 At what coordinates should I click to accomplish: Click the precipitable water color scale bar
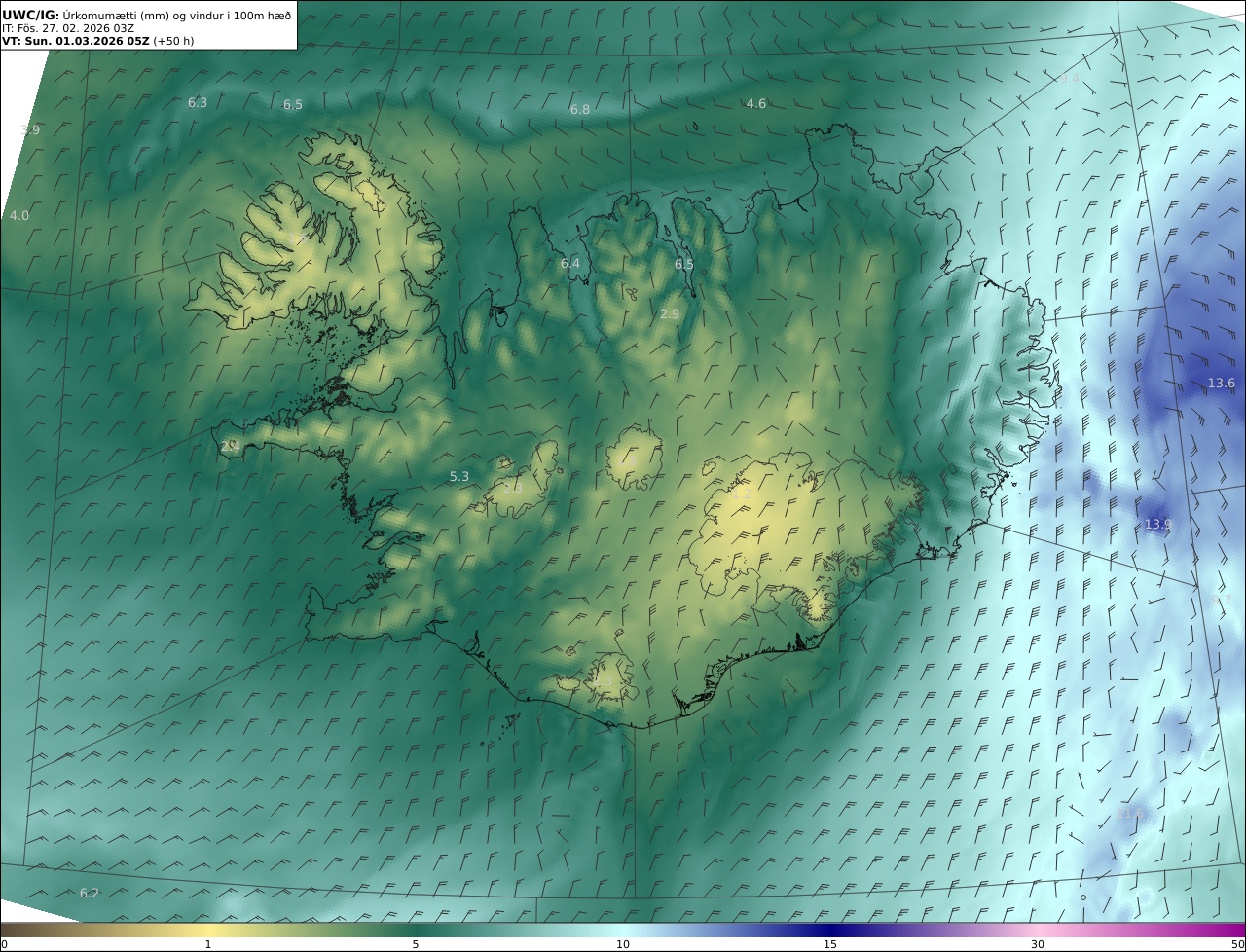623,930
